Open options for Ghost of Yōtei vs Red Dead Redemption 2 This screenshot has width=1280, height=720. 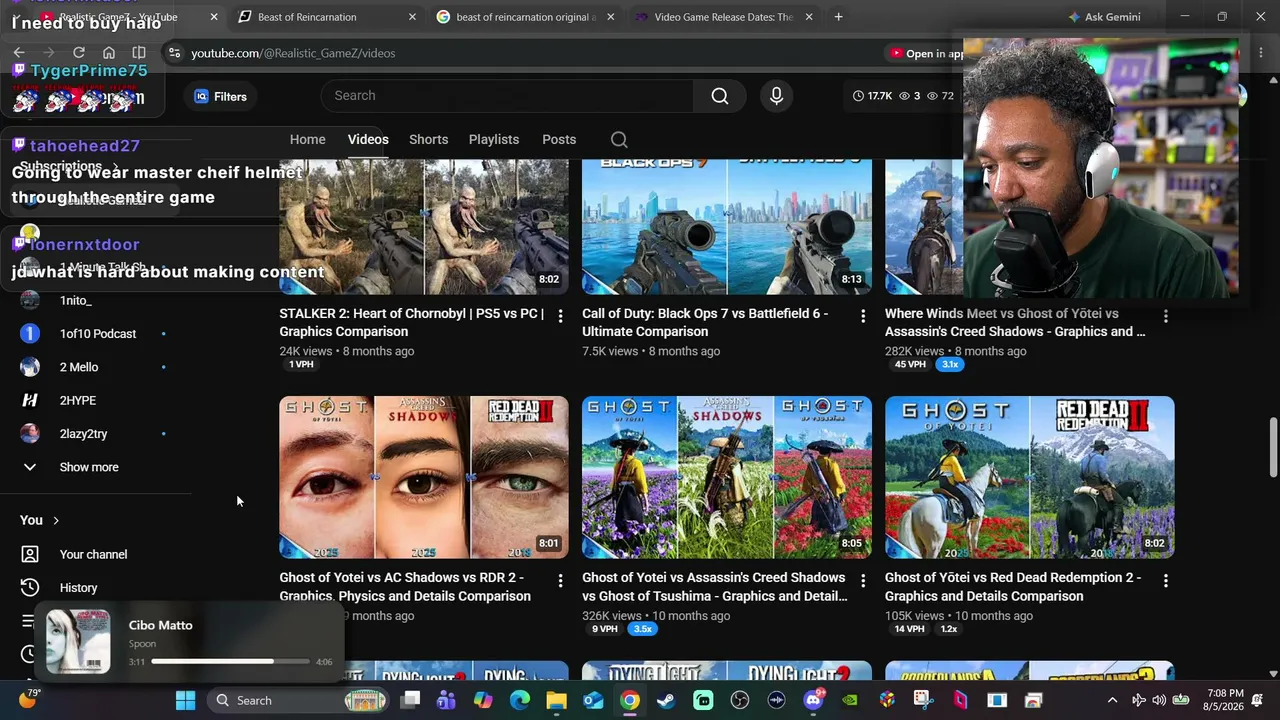1166,580
